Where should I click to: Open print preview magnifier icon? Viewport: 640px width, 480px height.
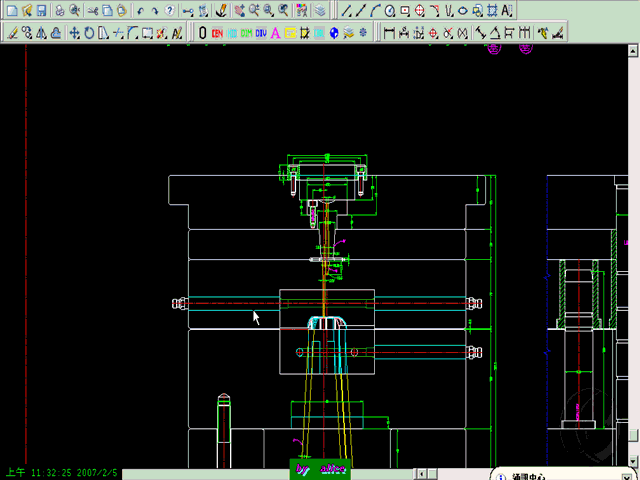75,11
